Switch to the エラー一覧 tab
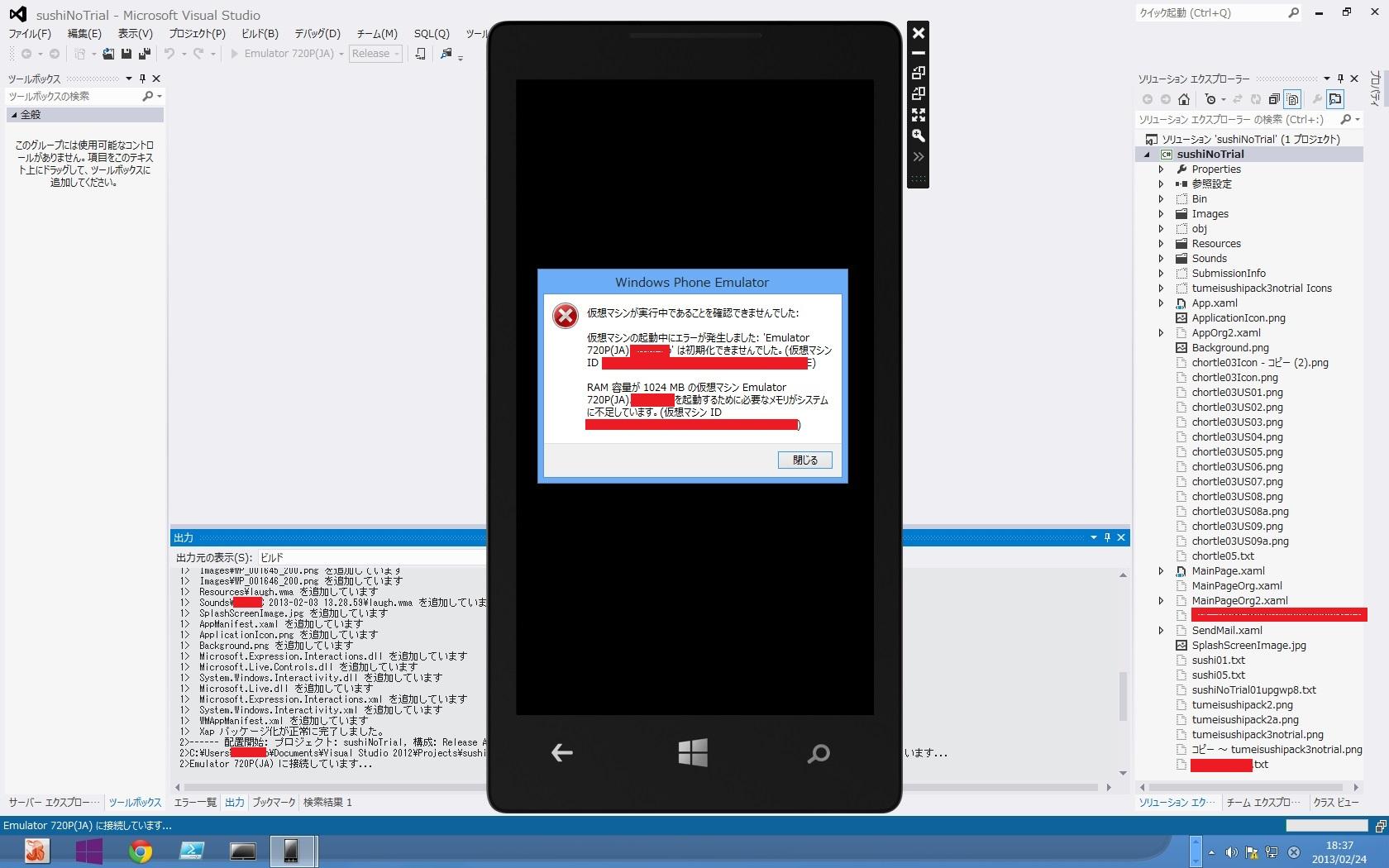1389x868 pixels. tap(195, 802)
